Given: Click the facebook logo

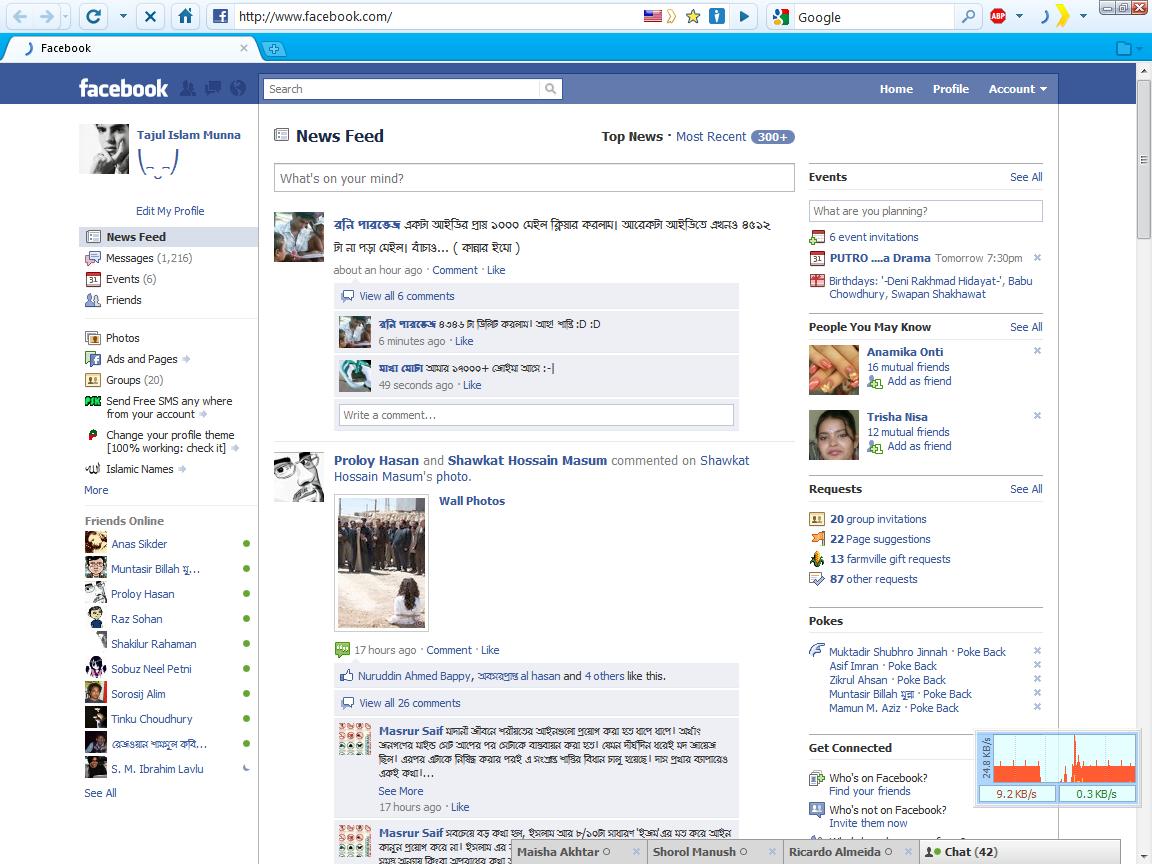Looking at the screenshot, I should click(123, 88).
